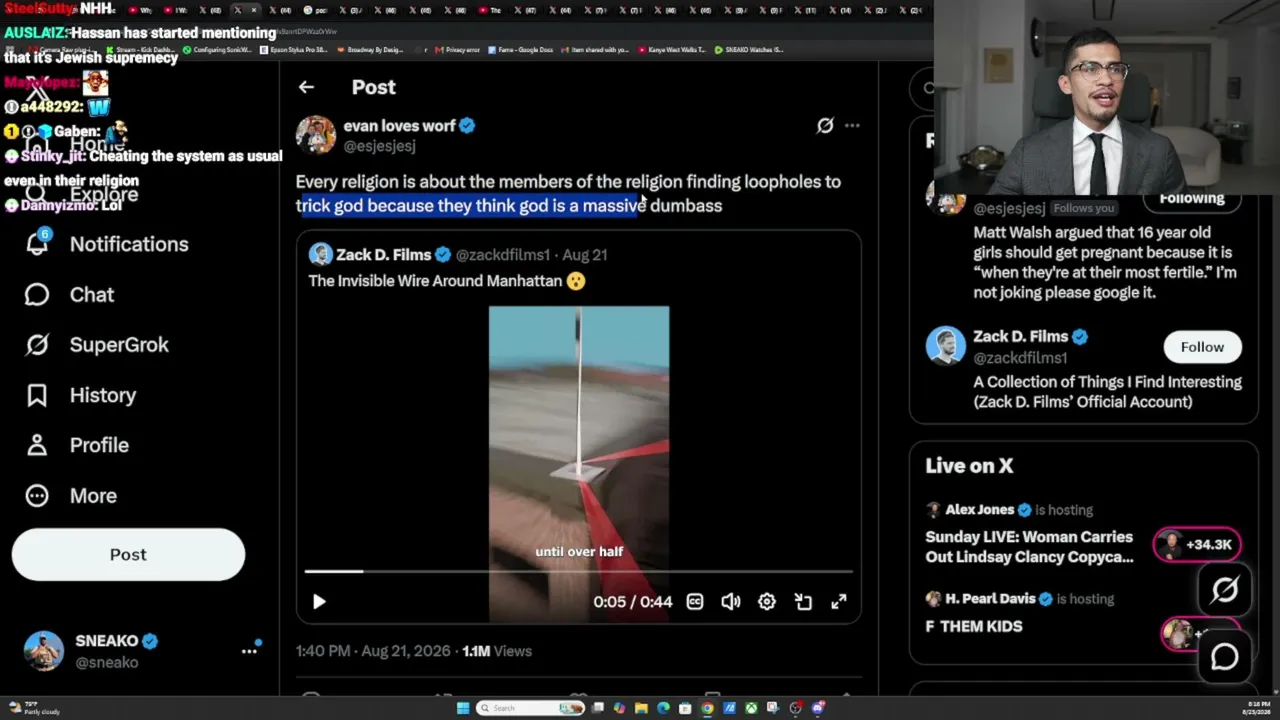Open Microsoft Edge on taskbar

pos(663,708)
